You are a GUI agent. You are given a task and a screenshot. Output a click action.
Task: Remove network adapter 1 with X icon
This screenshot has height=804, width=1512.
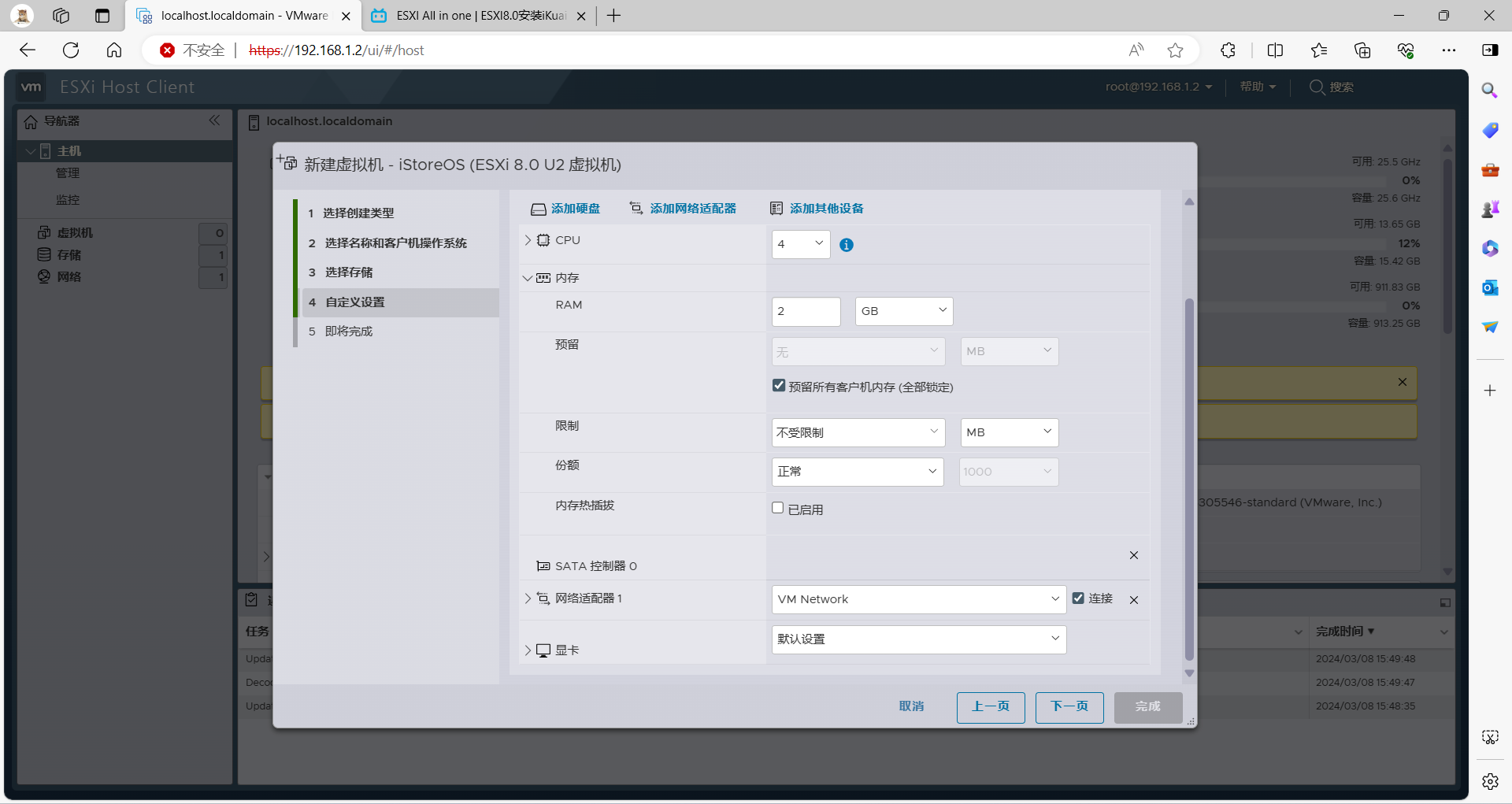1134,600
